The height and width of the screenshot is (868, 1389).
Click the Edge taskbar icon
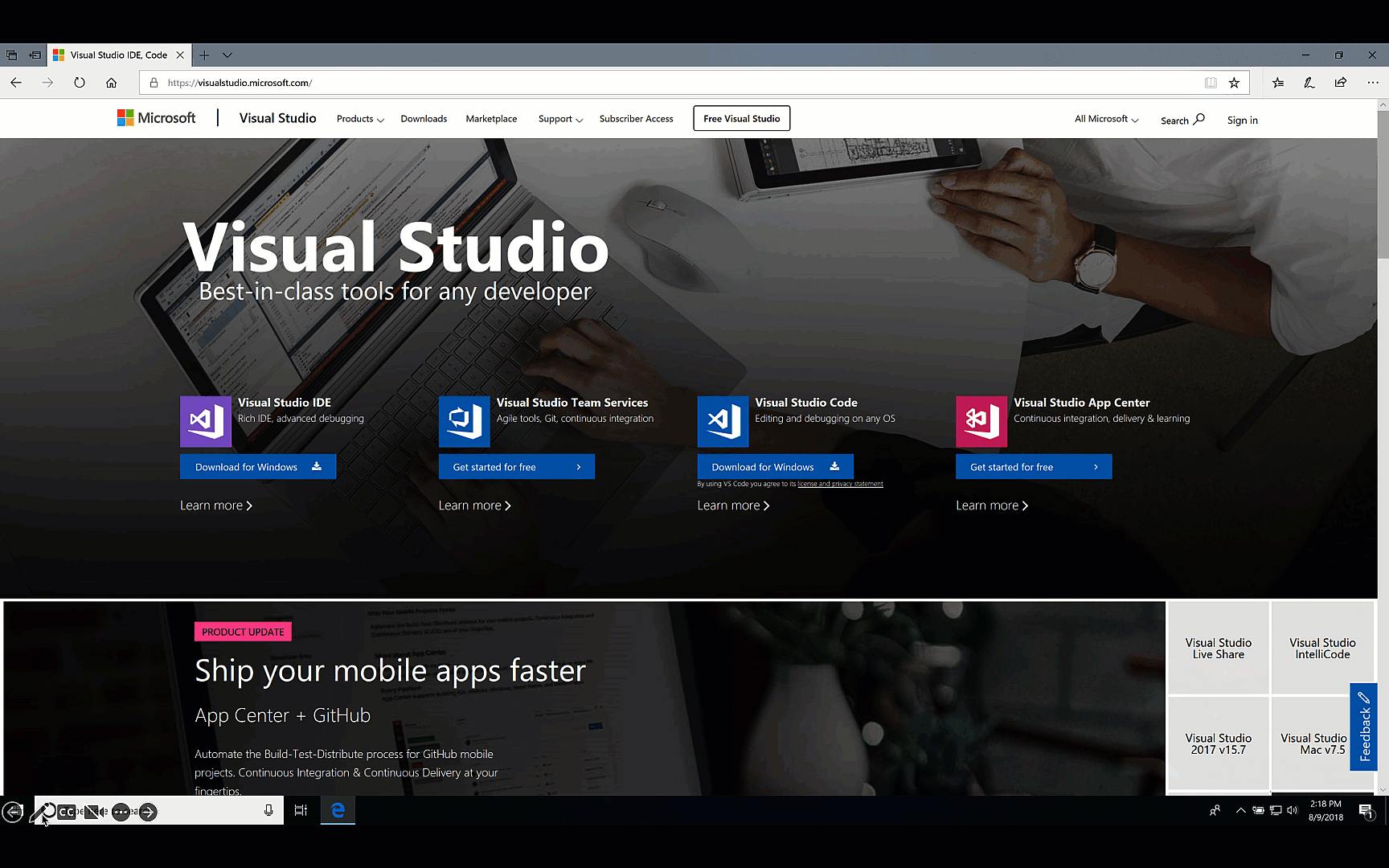coord(338,811)
